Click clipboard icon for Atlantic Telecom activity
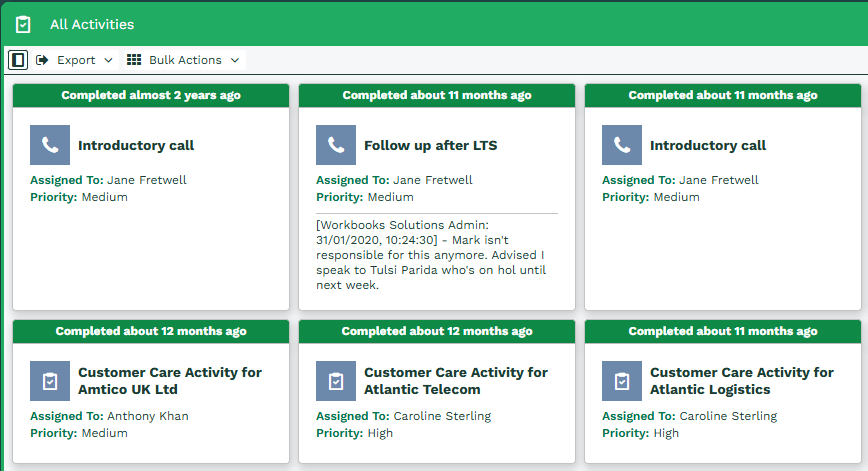Image resolution: width=868 pixels, height=471 pixels. point(336,381)
